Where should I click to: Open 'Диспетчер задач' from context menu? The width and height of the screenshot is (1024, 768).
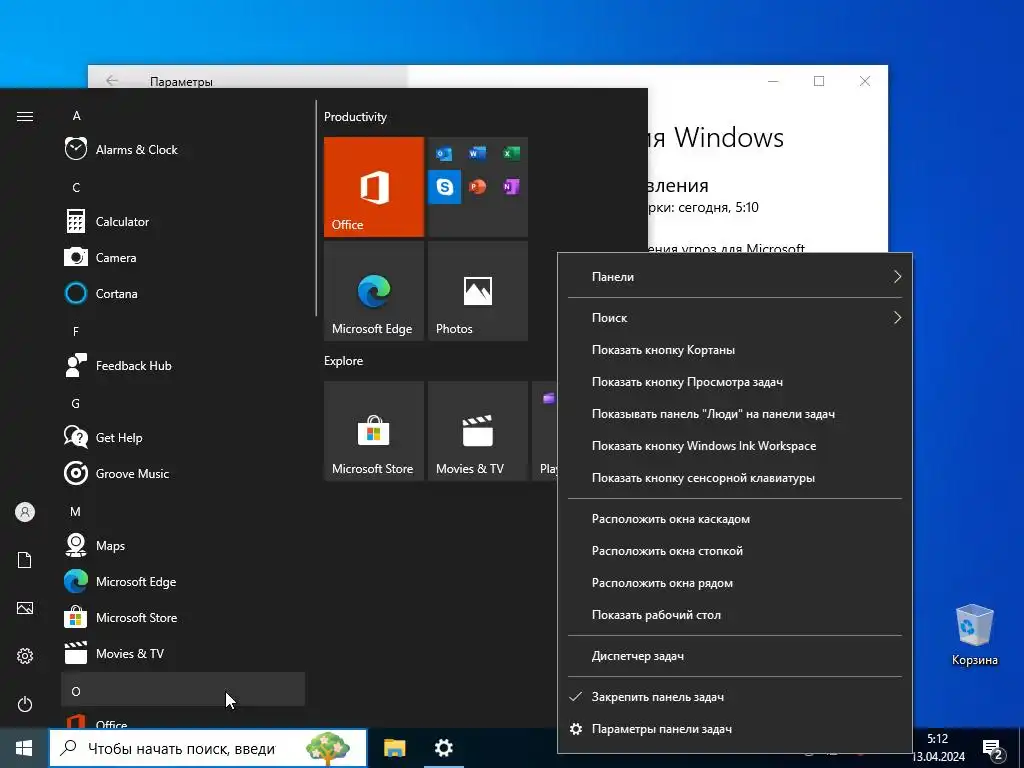coord(735,656)
